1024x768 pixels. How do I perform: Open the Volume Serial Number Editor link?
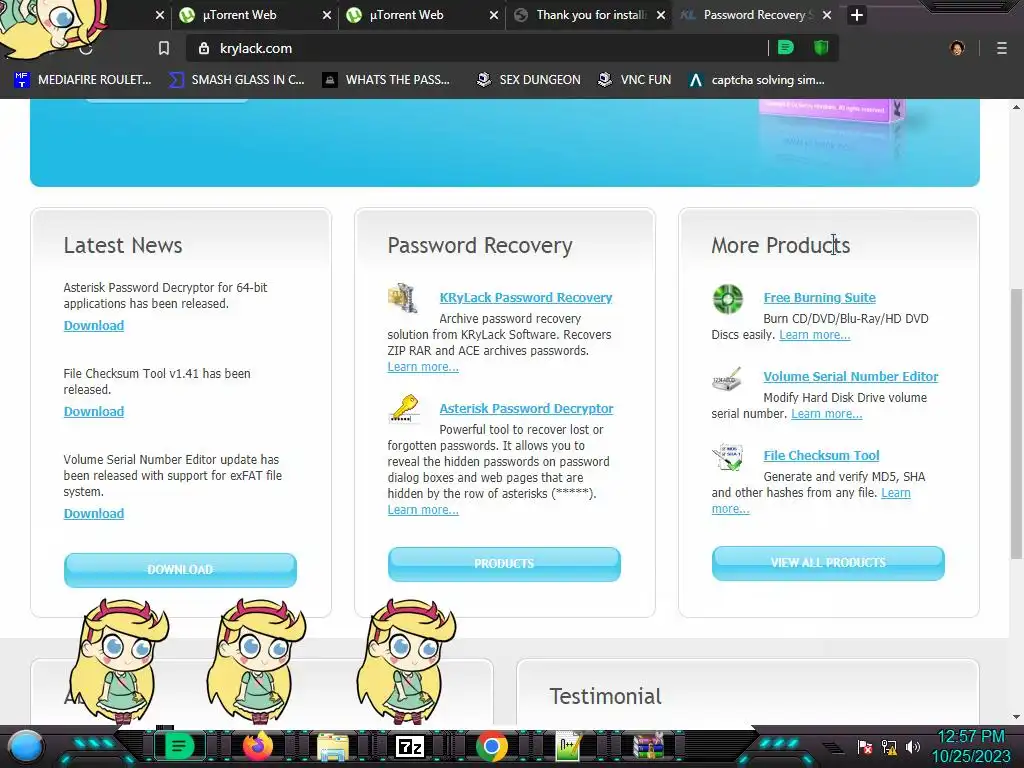[x=851, y=376]
